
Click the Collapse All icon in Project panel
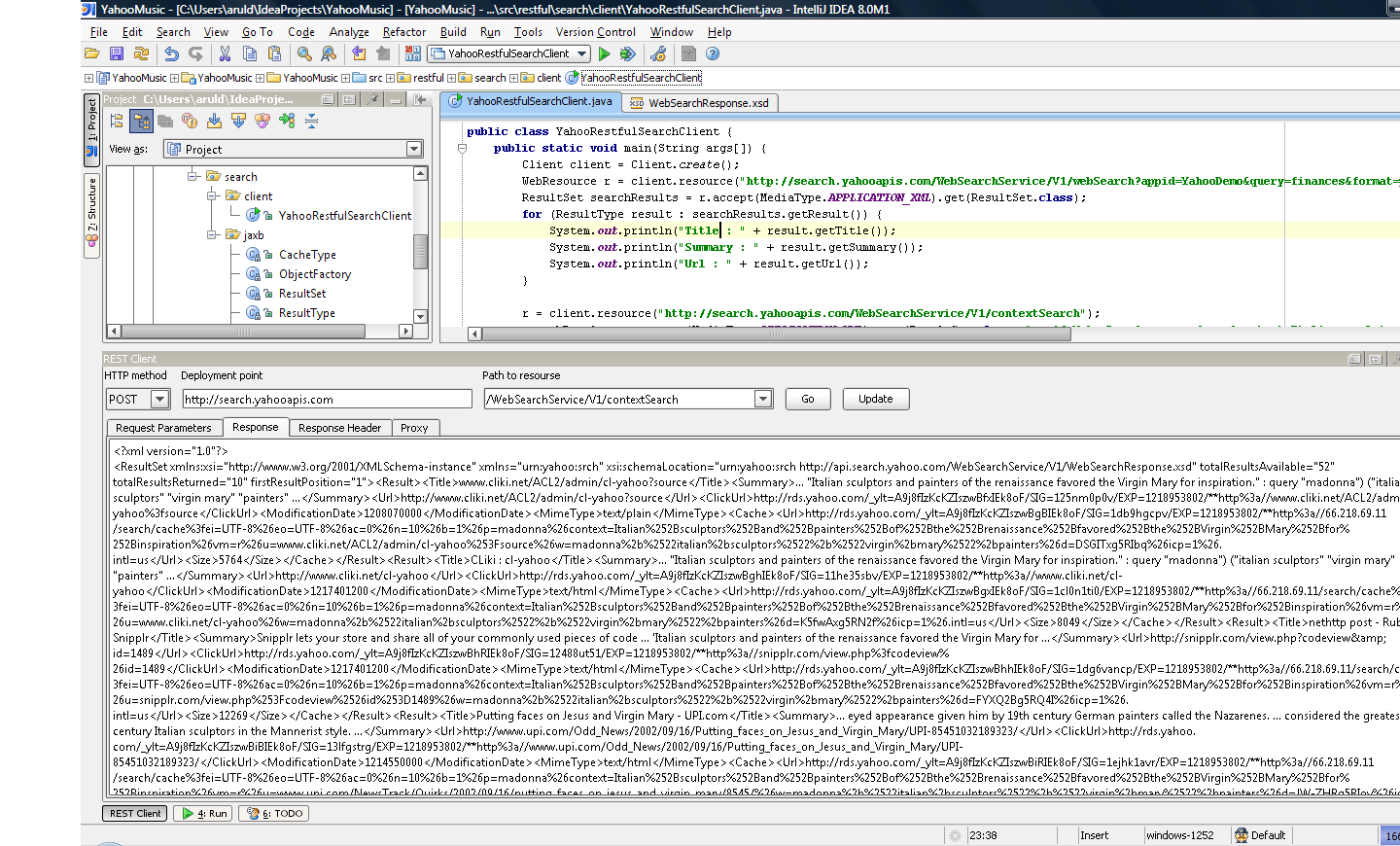coord(311,121)
